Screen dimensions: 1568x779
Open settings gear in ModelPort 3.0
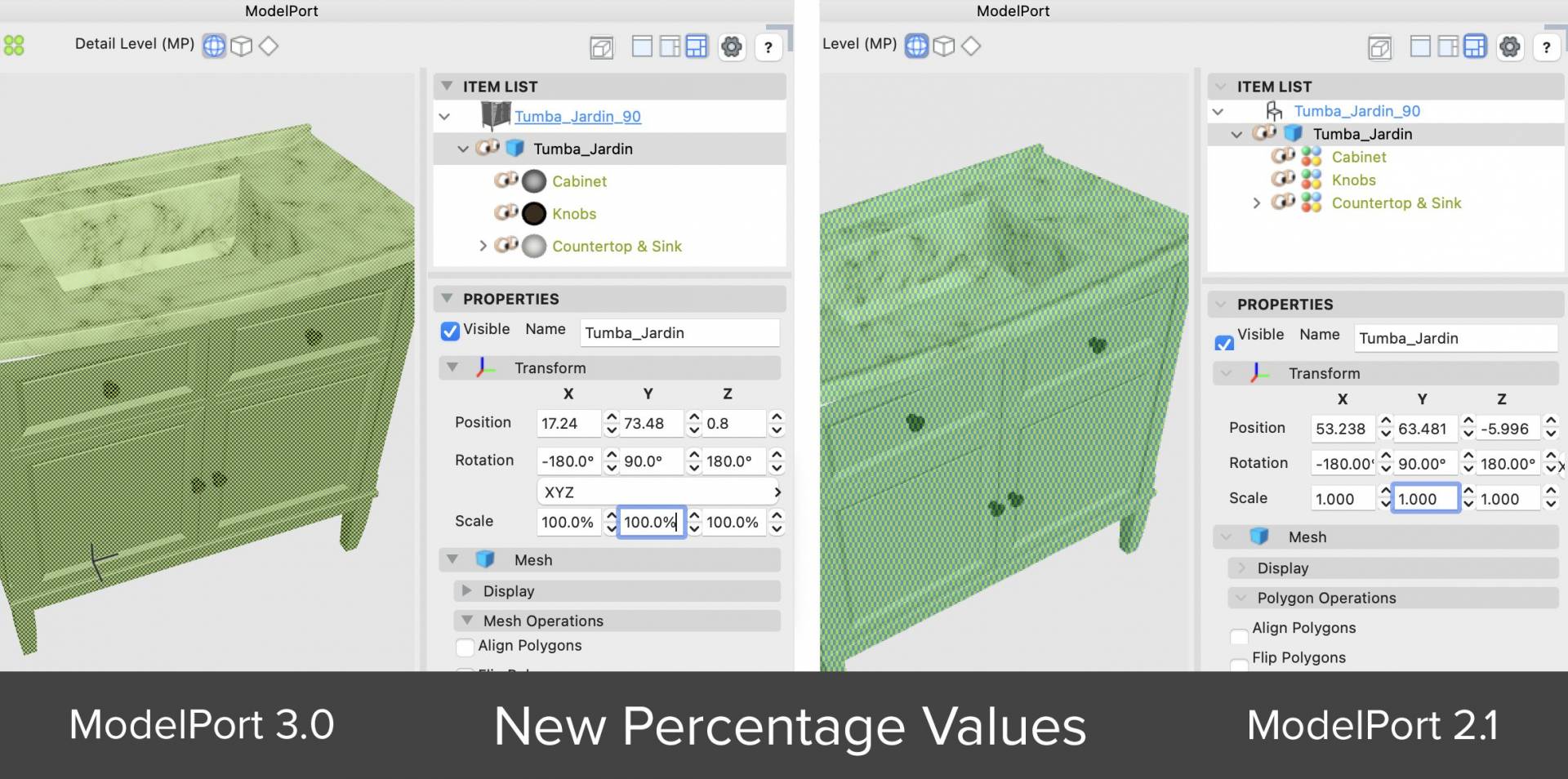pos(732,47)
